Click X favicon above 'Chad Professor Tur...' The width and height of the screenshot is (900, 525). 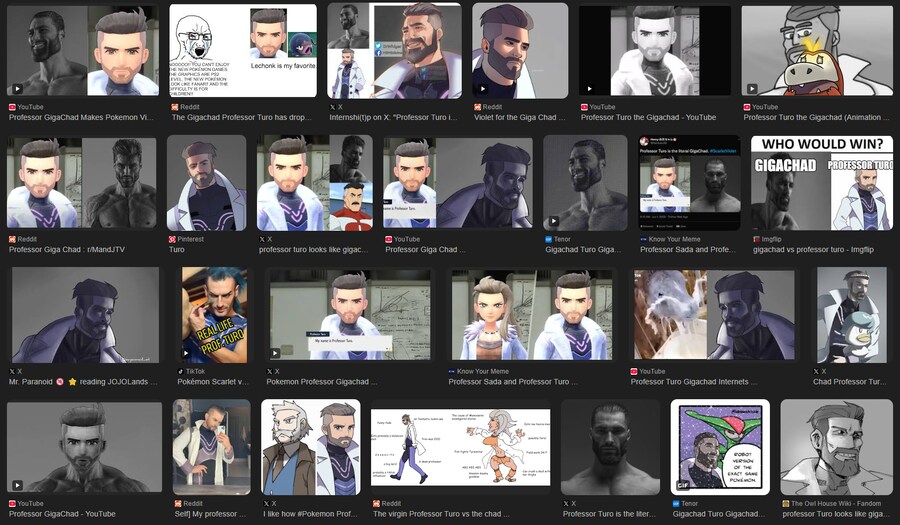pos(816,371)
